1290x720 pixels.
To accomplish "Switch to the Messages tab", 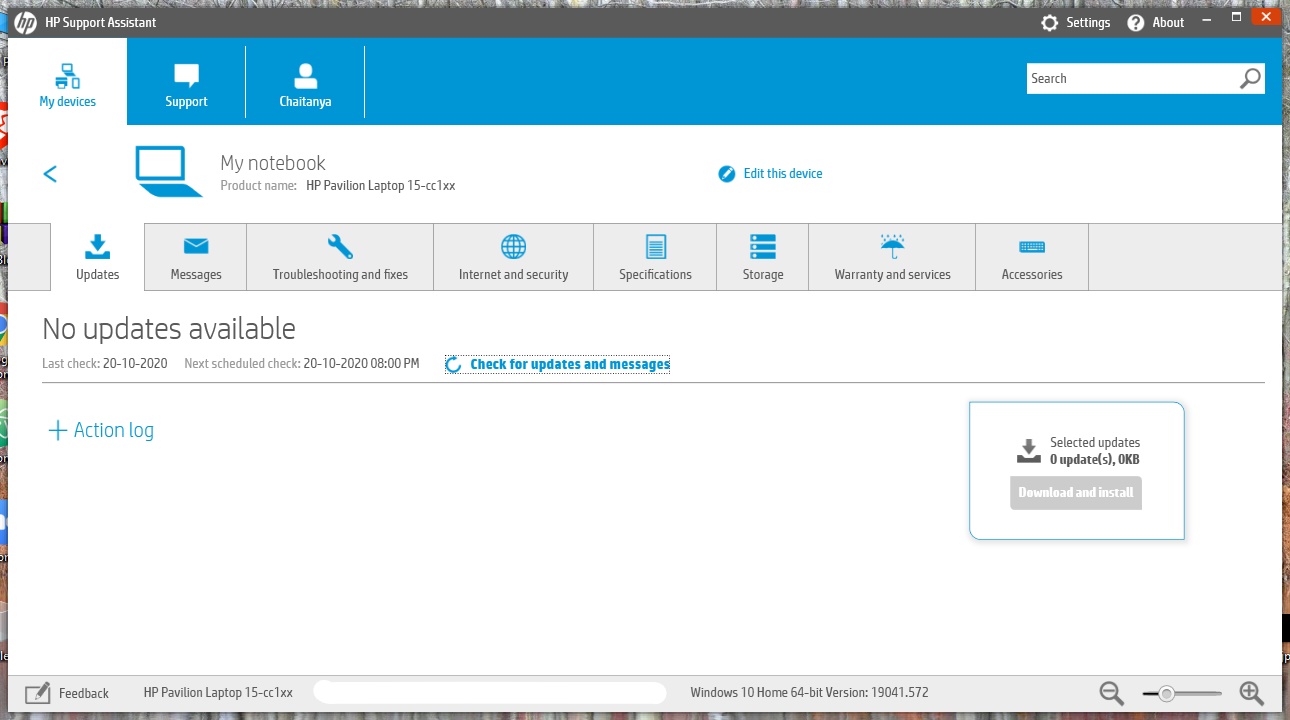I will (x=196, y=257).
